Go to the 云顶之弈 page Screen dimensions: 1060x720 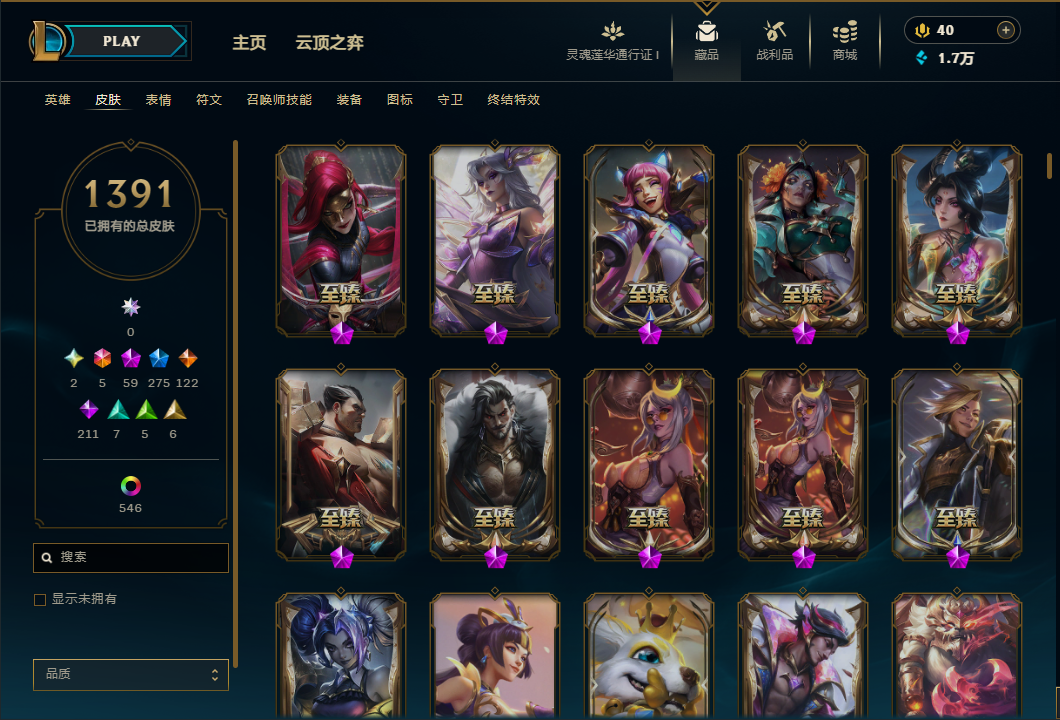[x=329, y=43]
